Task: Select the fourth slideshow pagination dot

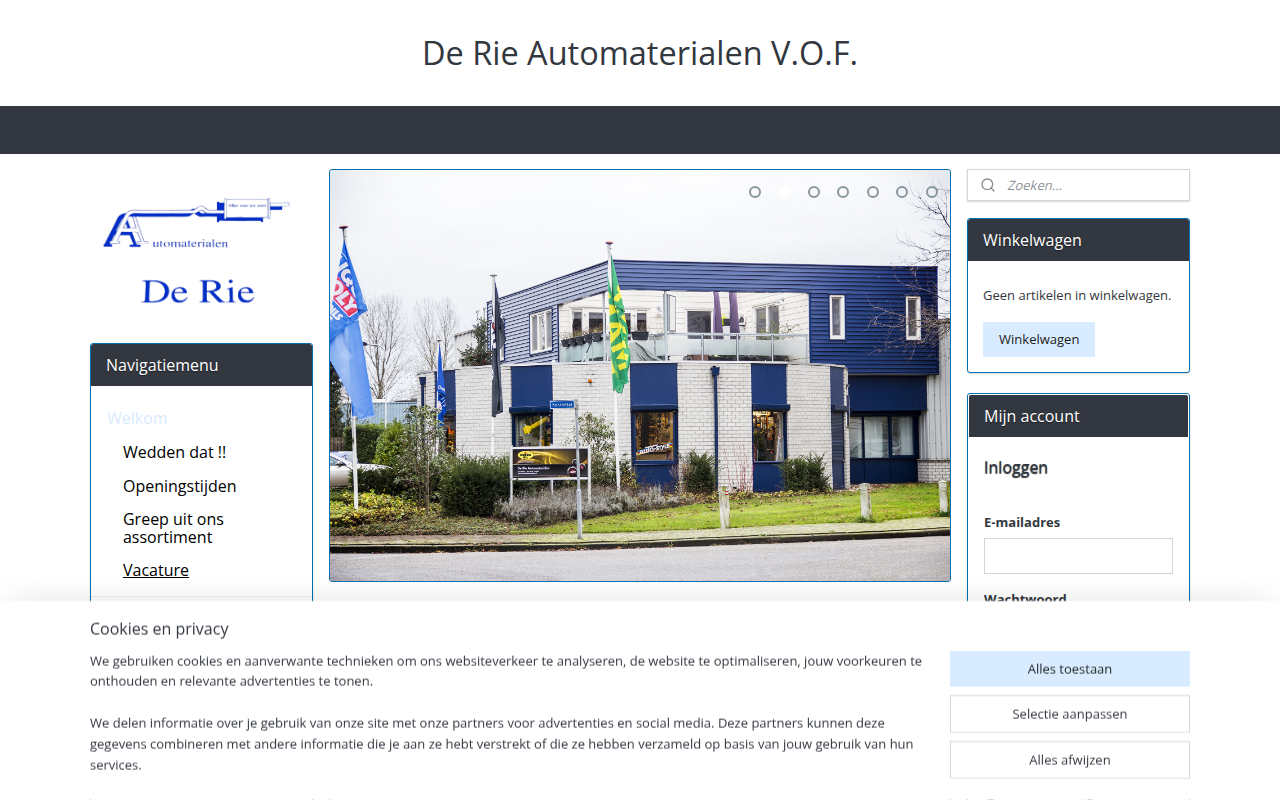Action: (x=843, y=192)
